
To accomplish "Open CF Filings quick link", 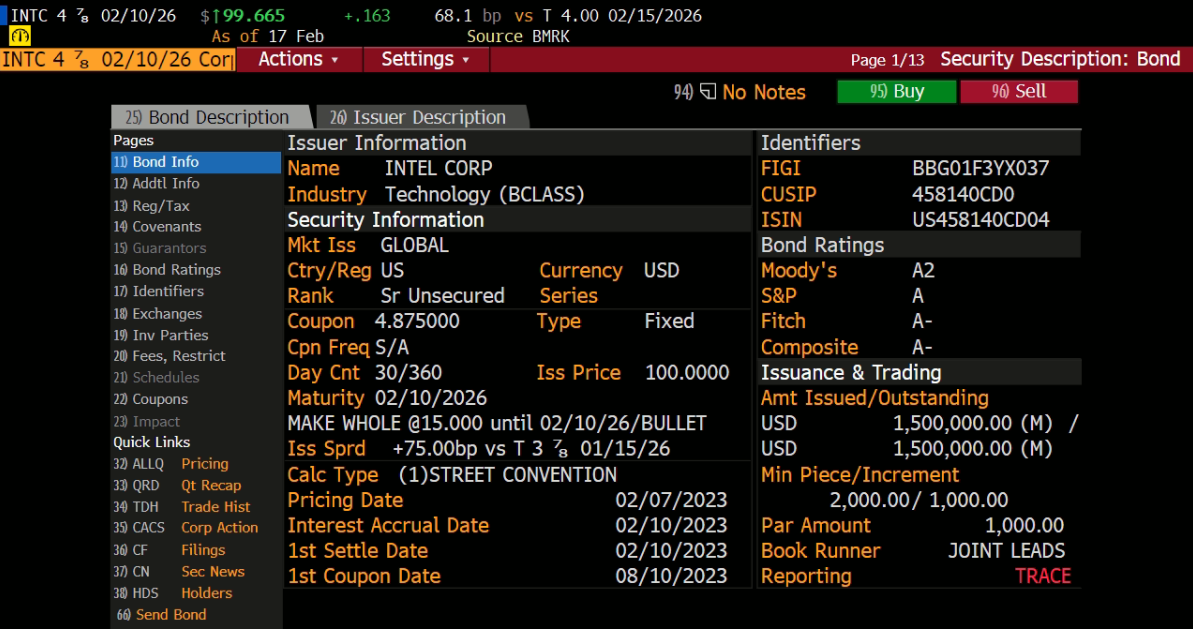I will point(169,550).
